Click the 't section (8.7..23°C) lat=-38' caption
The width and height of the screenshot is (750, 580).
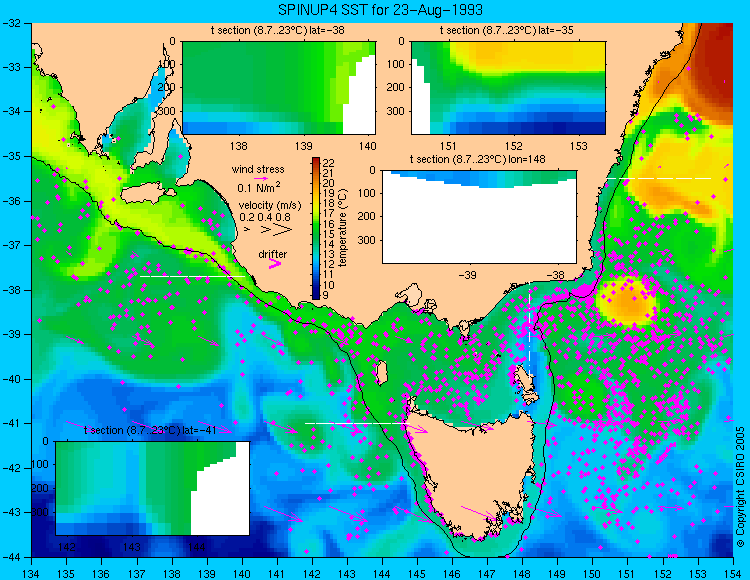(278, 31)
